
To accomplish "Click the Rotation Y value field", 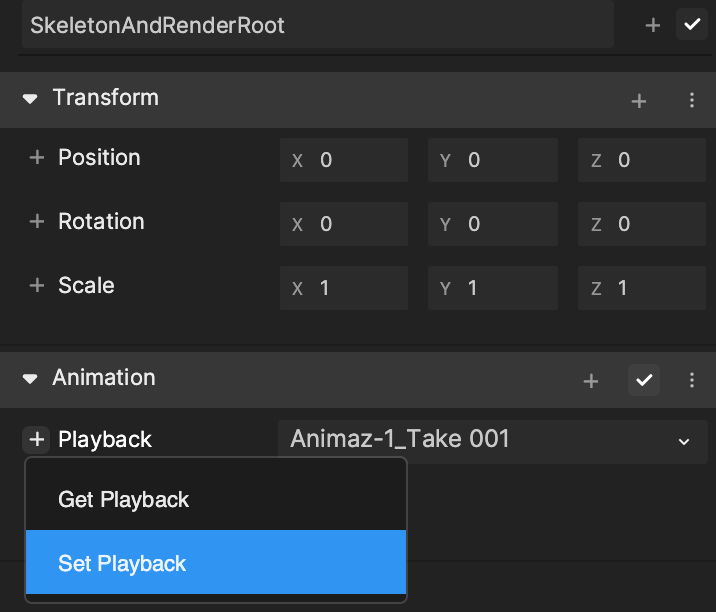I will point(493,224).
